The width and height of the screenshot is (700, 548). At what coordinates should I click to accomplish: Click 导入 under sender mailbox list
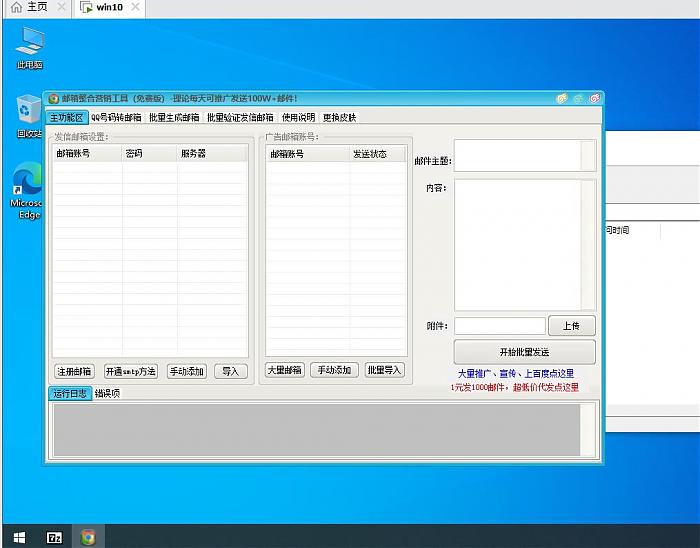point(231,371)
